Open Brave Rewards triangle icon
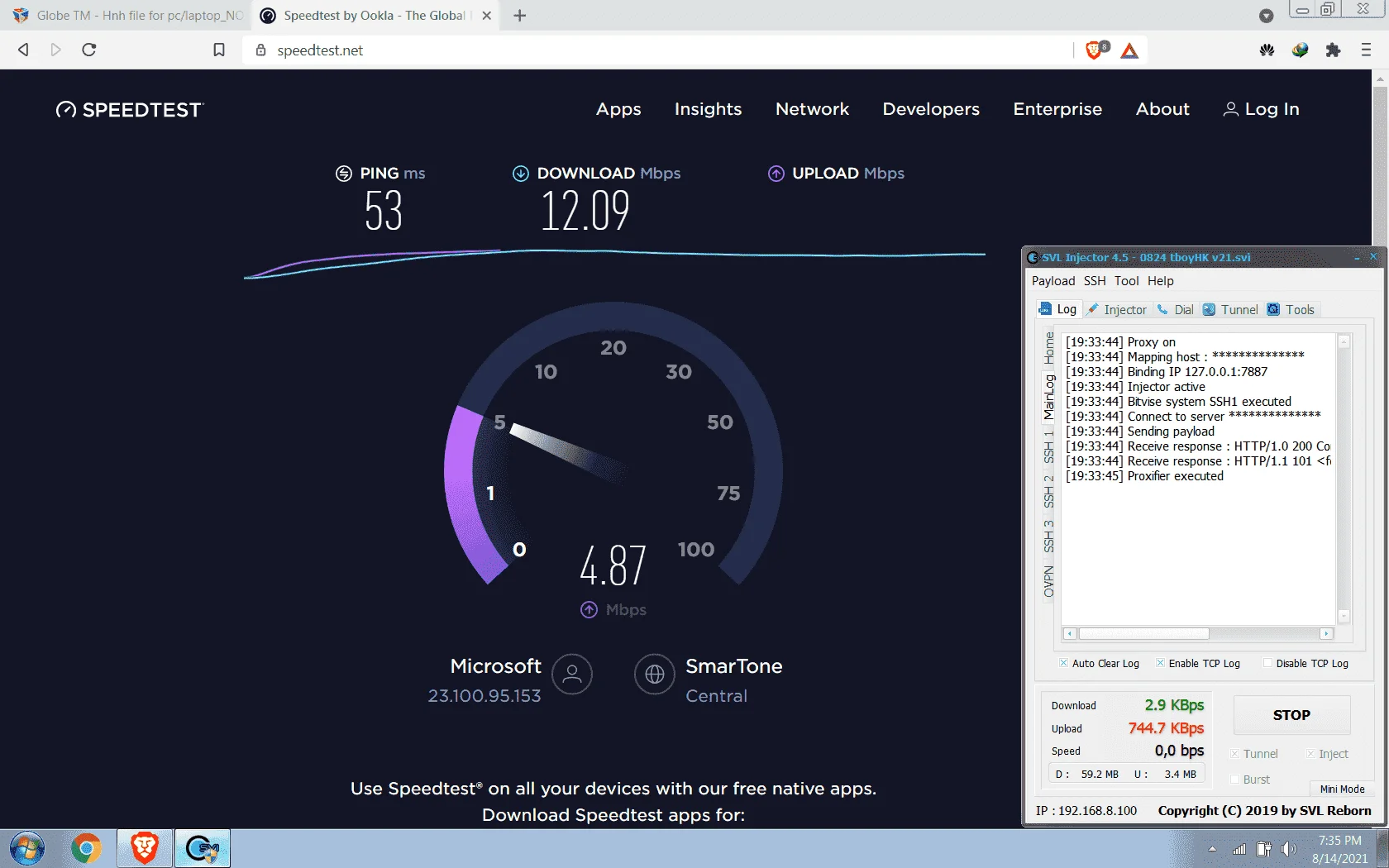1389x868 pixels. 1129,51
